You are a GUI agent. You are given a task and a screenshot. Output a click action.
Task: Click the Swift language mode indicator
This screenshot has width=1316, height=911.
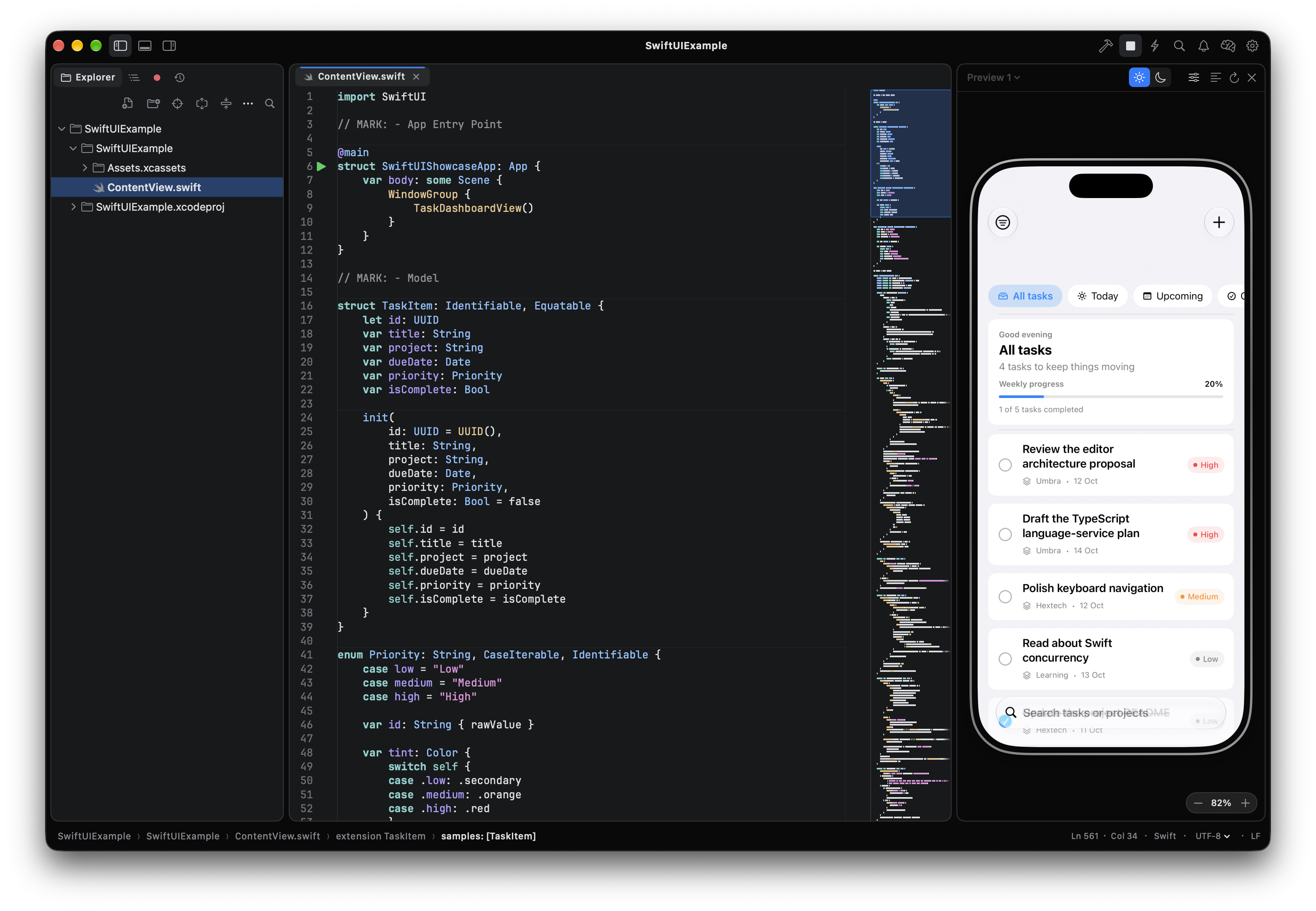pyautogui.click(x=1164, y=836)
